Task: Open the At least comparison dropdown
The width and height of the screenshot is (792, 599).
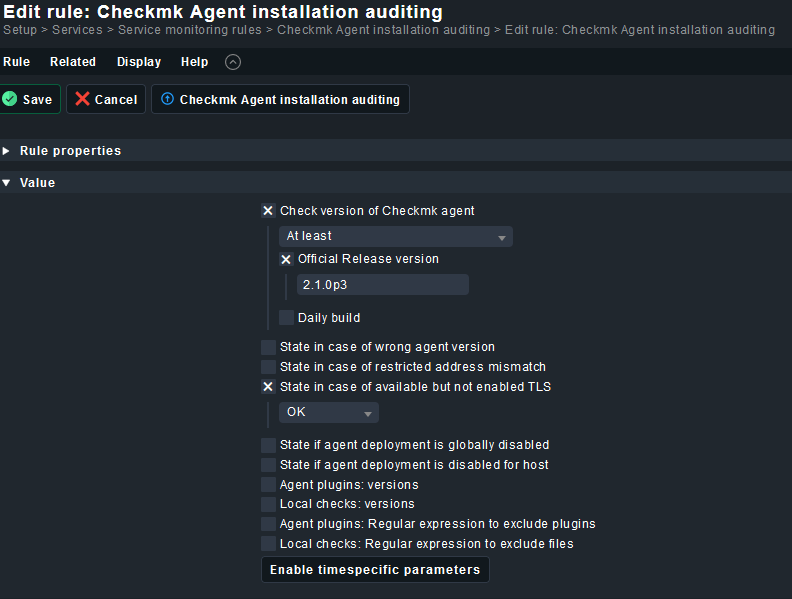Action: coord(395,236)
